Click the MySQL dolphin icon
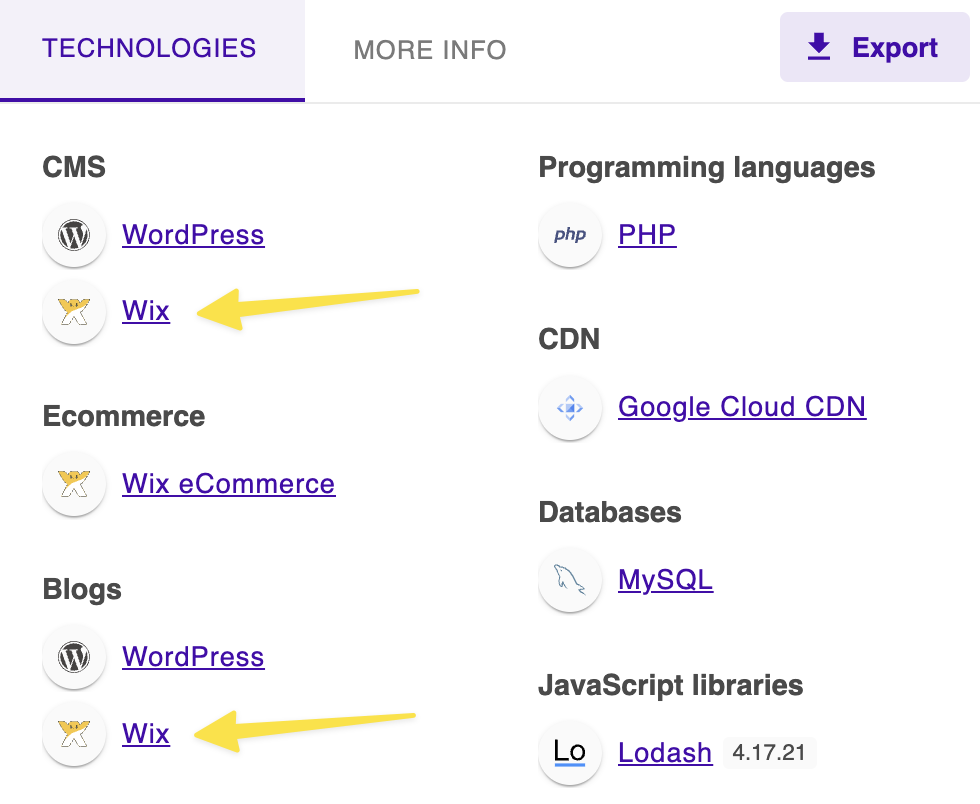This screenshot has height=804, width=980. pyautogui.click(x=570, y=580)
